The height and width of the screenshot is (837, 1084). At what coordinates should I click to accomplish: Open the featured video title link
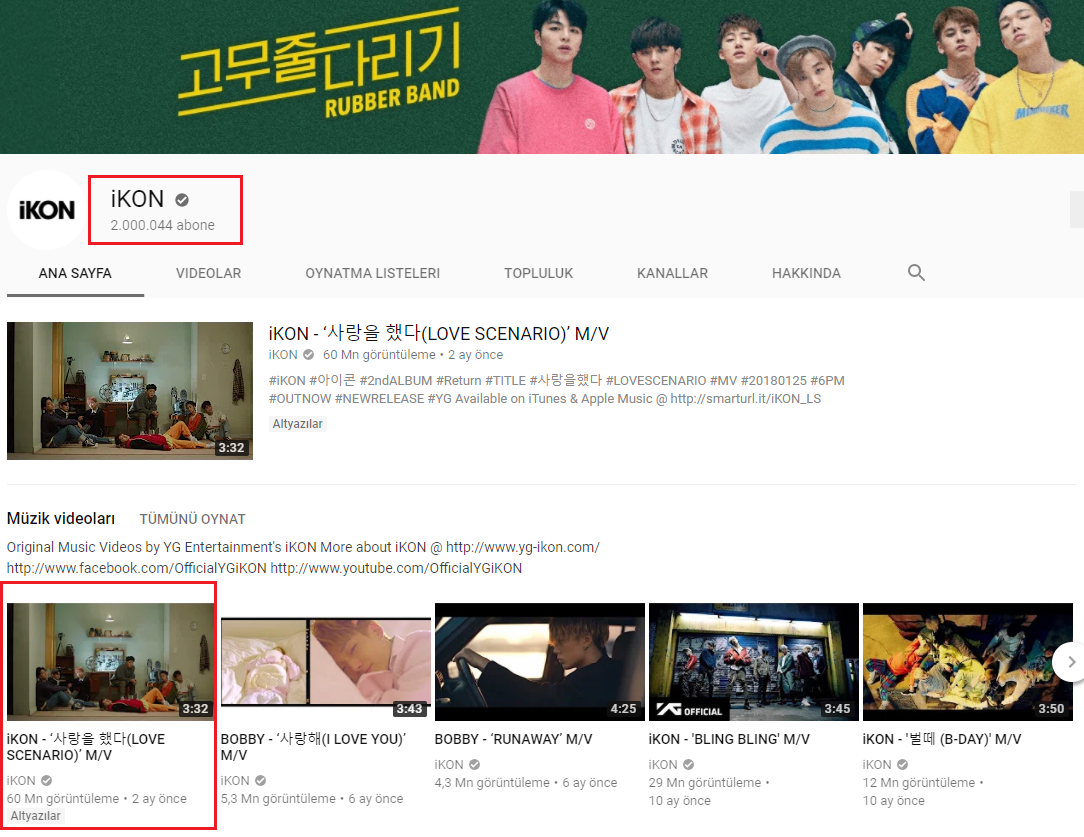[439, 334]
